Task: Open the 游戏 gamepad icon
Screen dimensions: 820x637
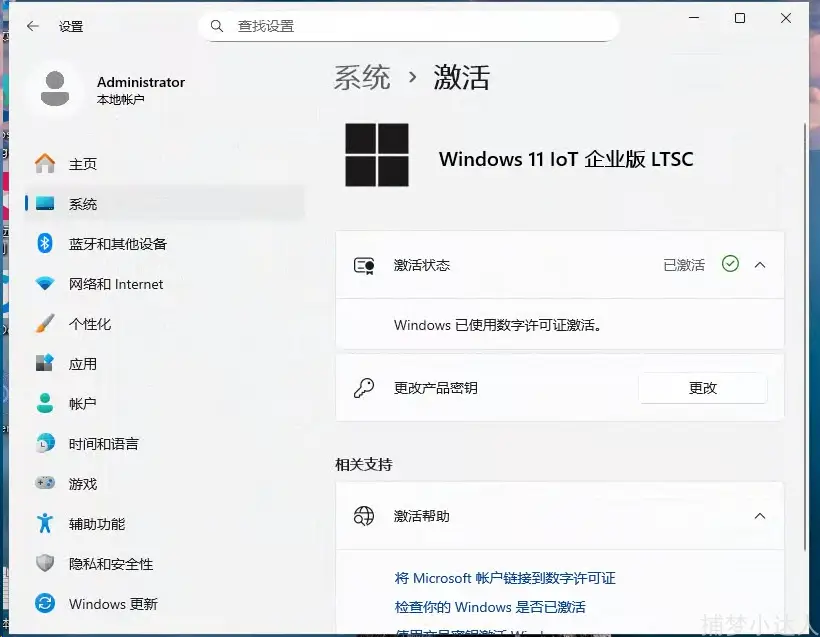Action: [45, 484]
